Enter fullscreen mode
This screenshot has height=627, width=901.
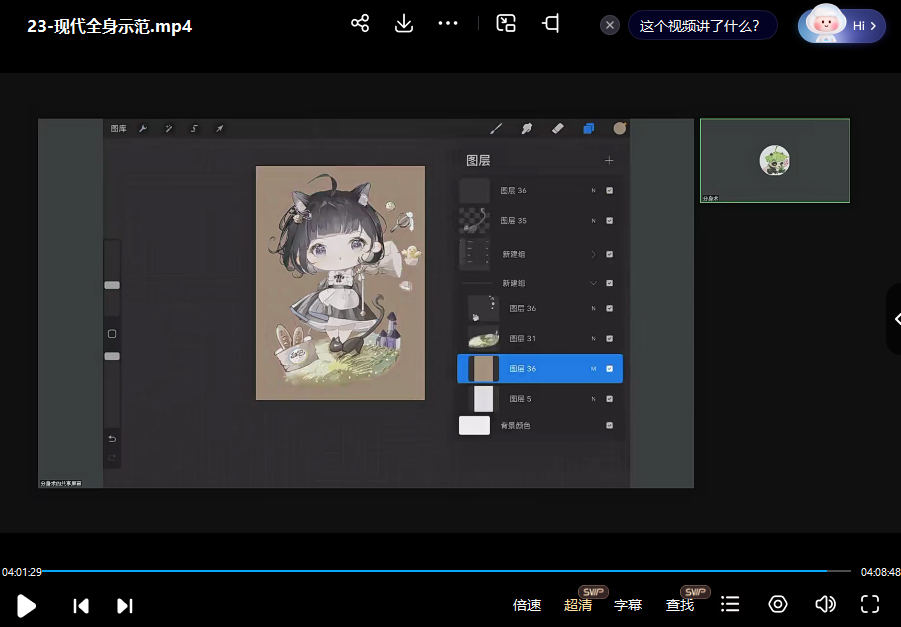[870, 604]
